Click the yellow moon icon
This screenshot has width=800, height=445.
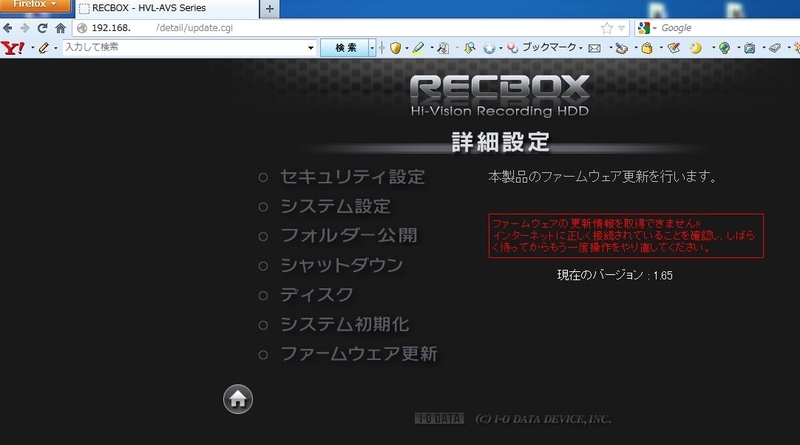[x=696, y=48]
